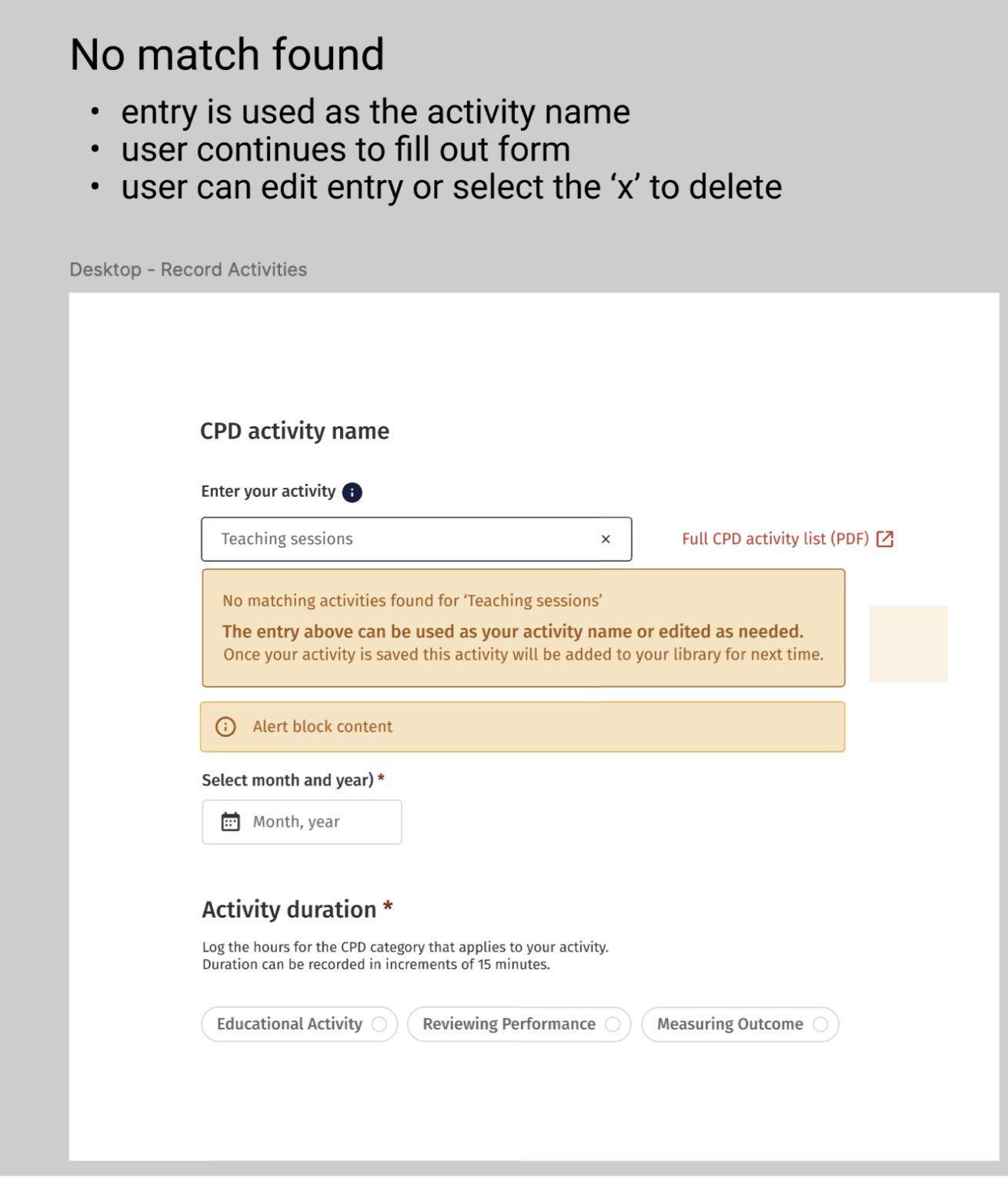Clear the Teaching sessions entry with the x
Viewport: 1008px width, 1177px height.
pyautogui.click(x=606, y=539)
